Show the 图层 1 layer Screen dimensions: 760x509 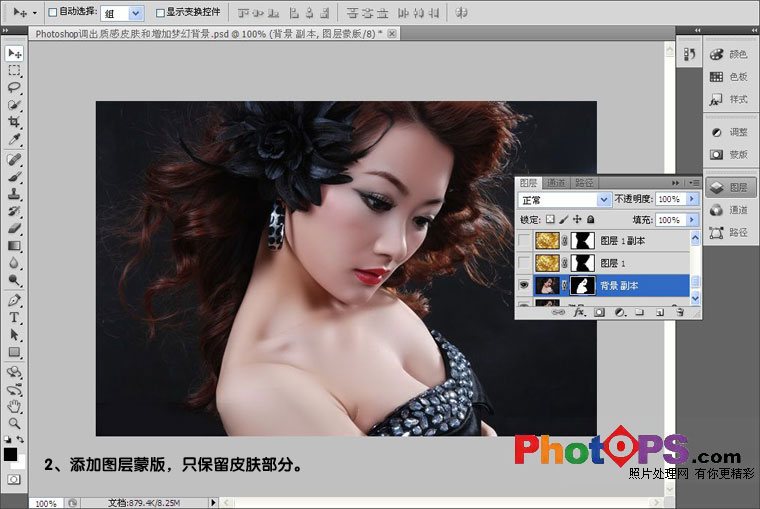point(524,263)
